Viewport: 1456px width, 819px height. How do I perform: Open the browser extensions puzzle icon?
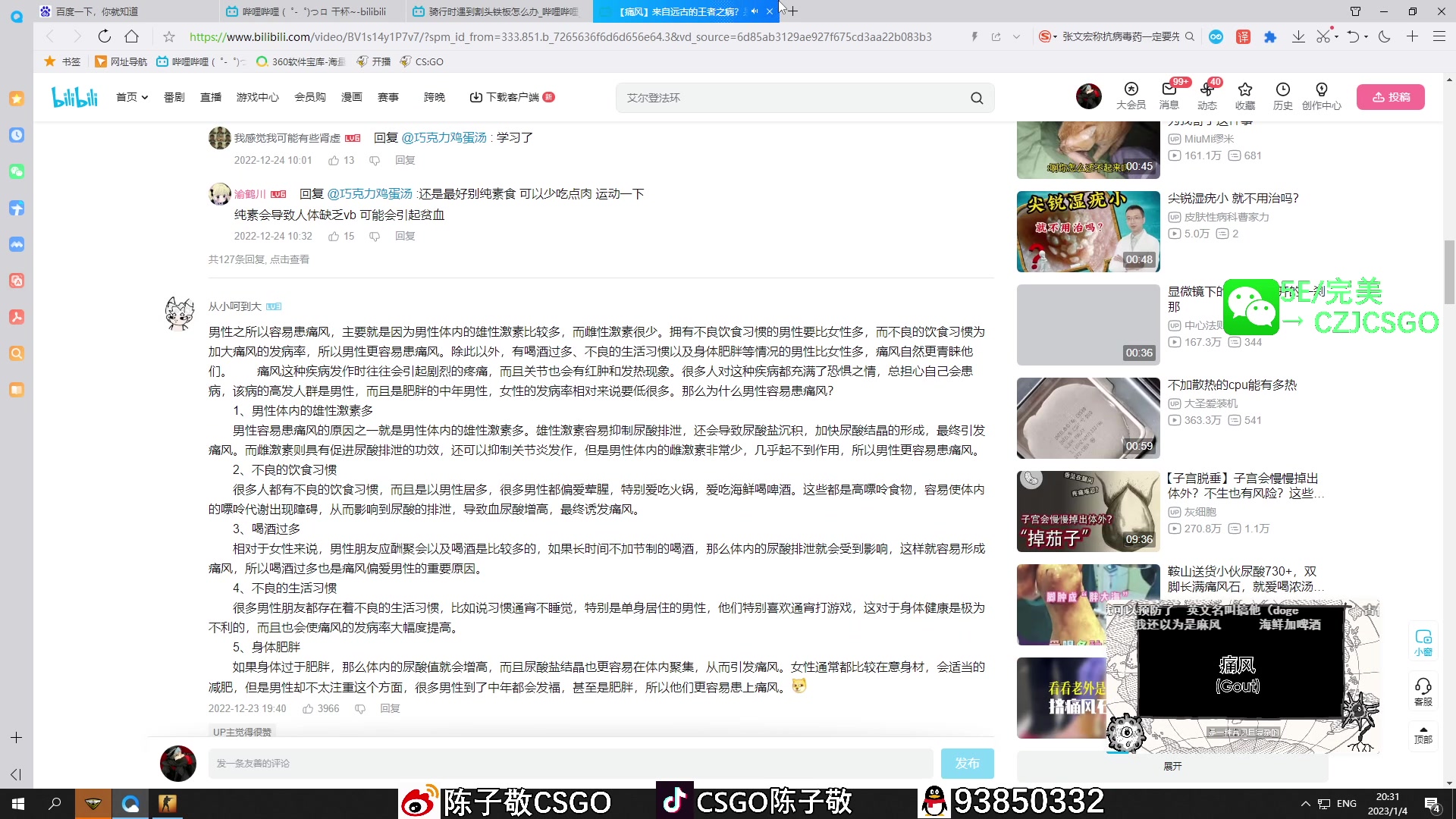point(1270,36)
